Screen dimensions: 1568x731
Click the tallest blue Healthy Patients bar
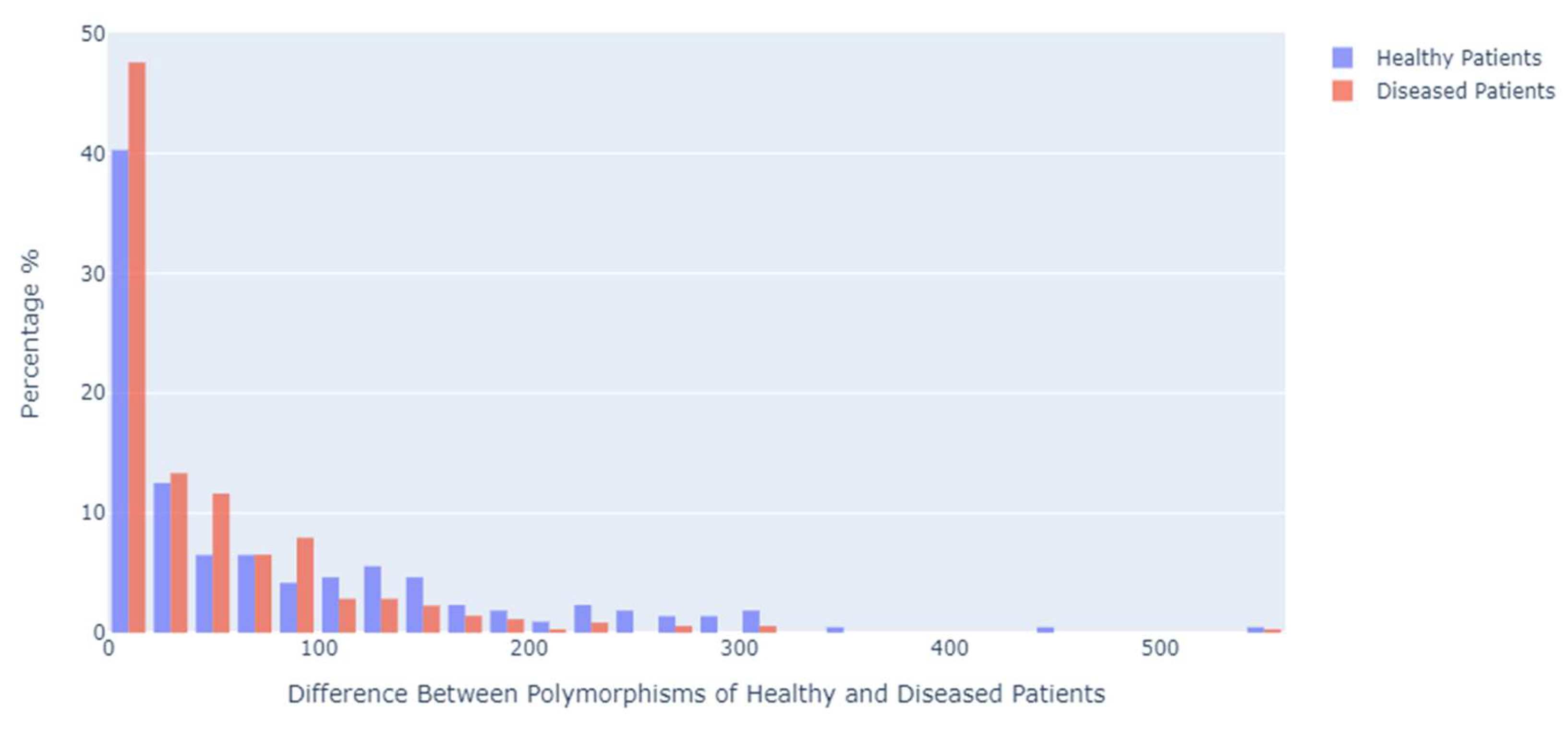[x=121, y=391]
